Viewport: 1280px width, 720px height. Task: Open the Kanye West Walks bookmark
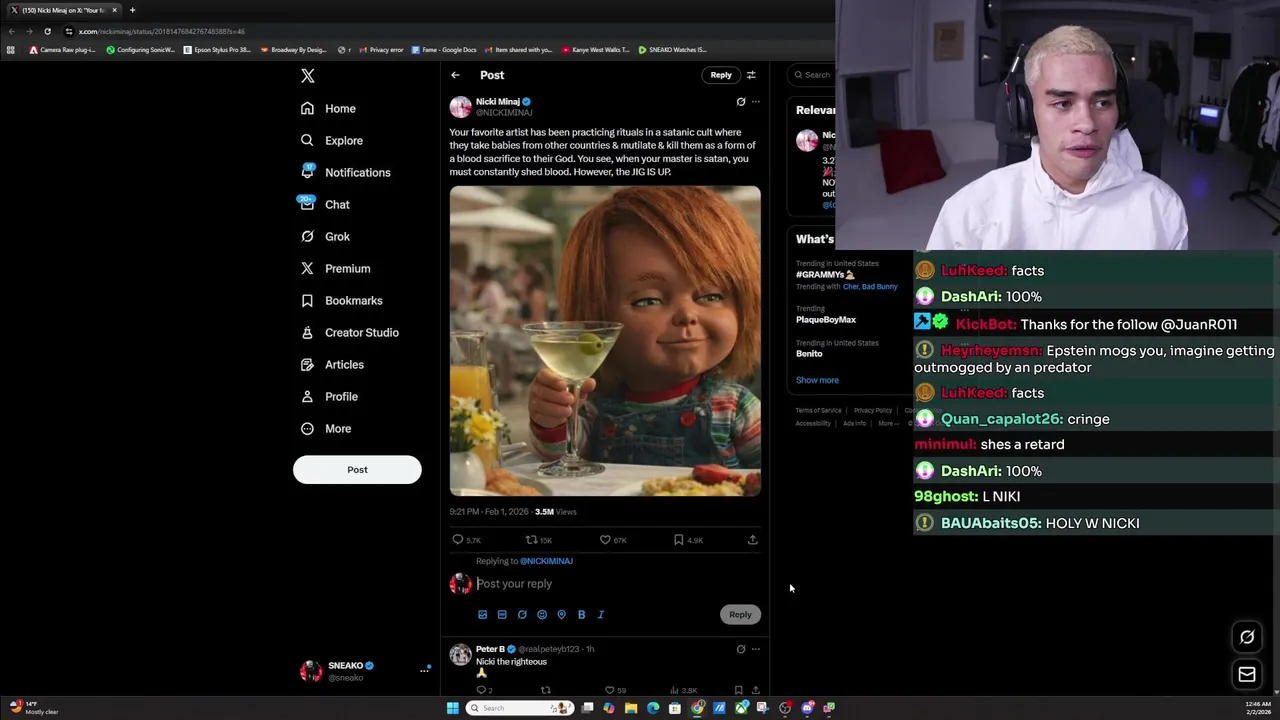click(x=595, y=50)
